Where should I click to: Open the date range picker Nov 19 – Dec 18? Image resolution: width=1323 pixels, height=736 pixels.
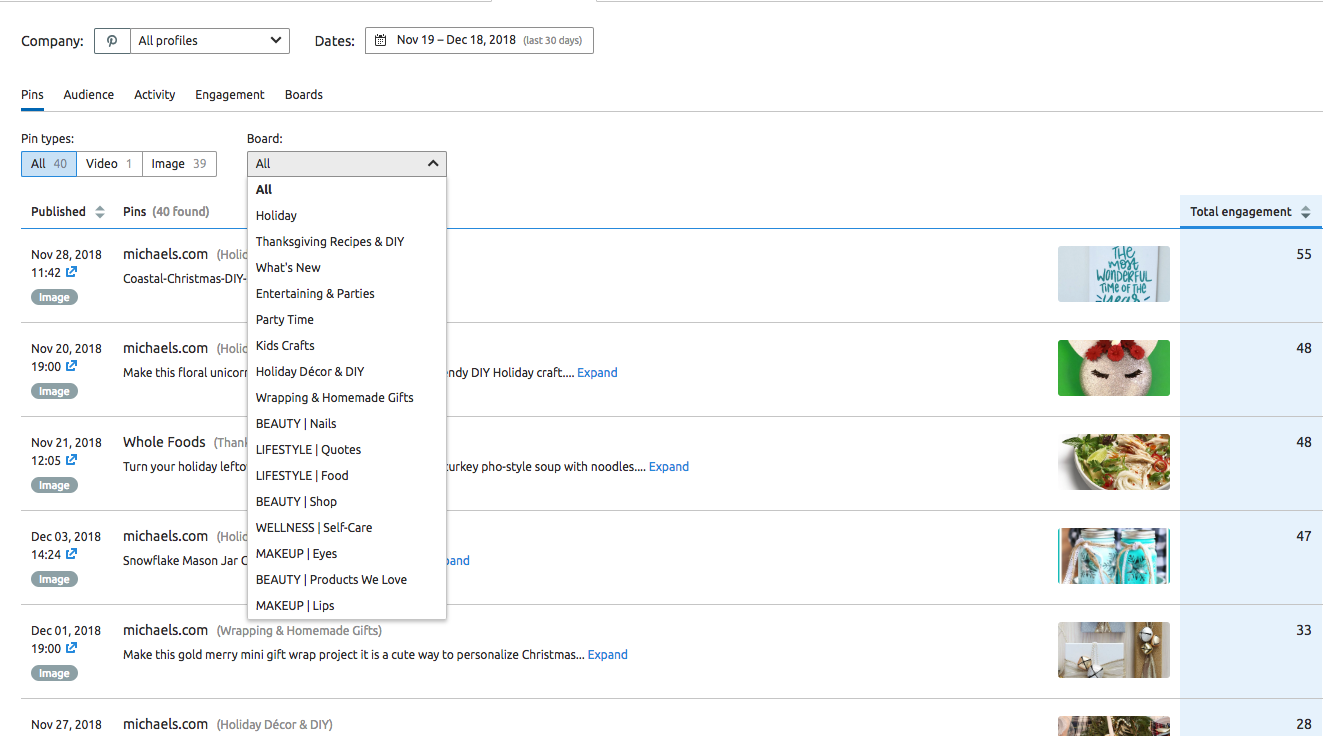tap(479, 41)
